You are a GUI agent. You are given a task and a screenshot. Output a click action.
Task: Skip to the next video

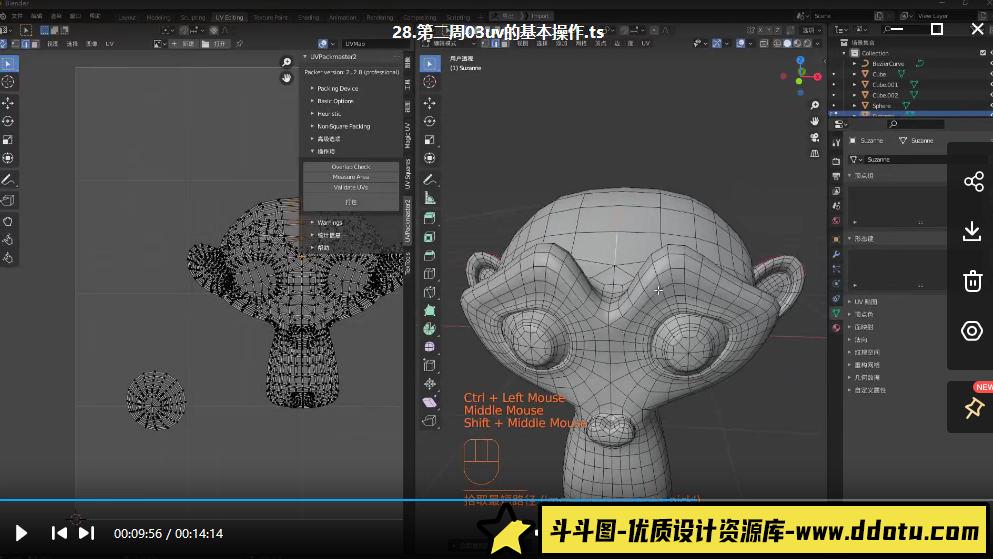[87, 533]
